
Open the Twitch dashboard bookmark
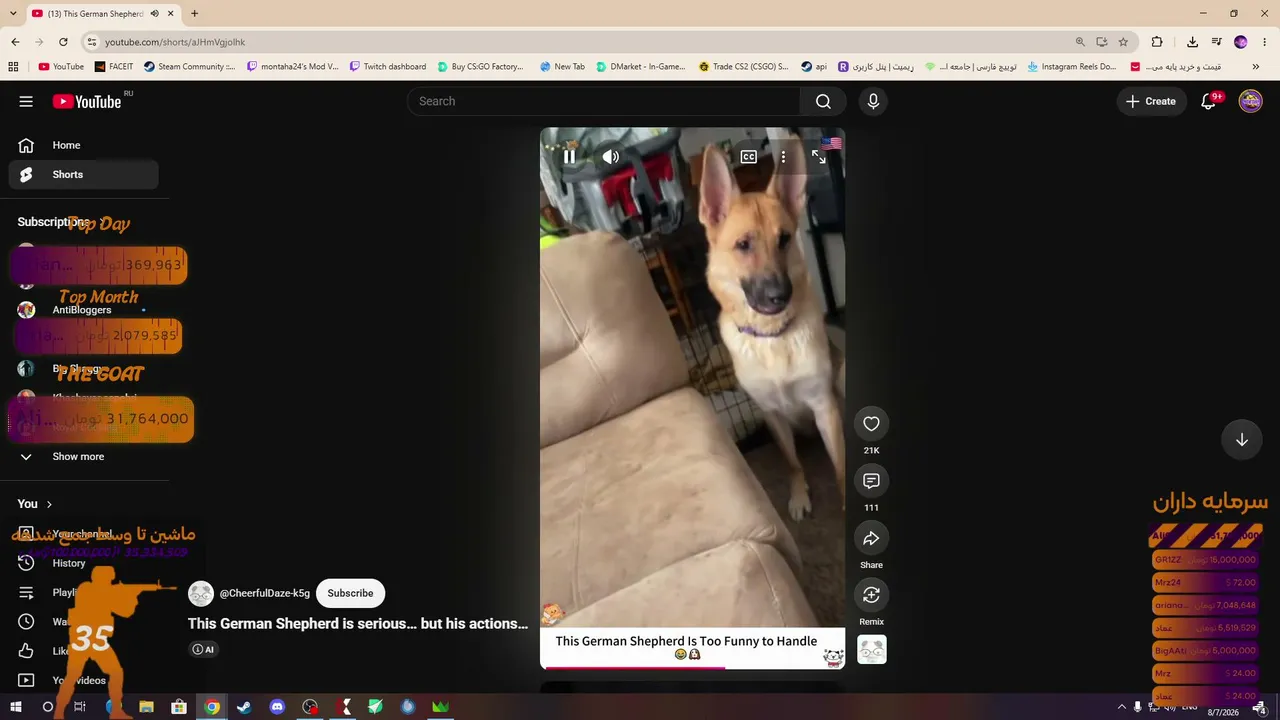pos(387,67)
